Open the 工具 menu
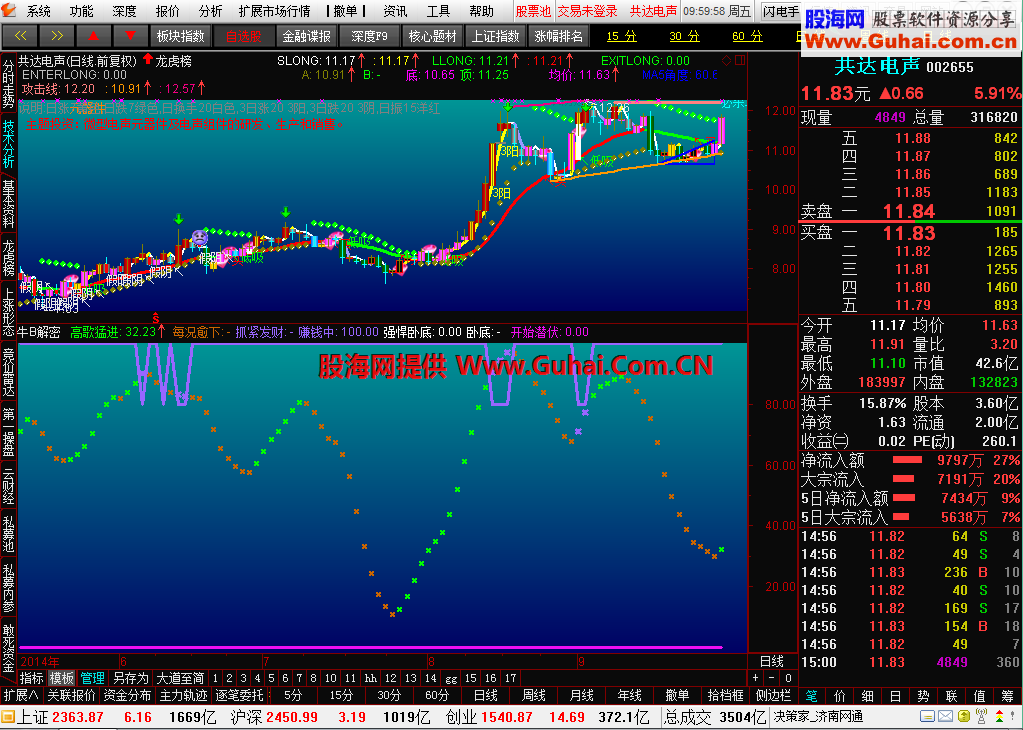Screen dimensions: 1023x730 click(438, 11)
